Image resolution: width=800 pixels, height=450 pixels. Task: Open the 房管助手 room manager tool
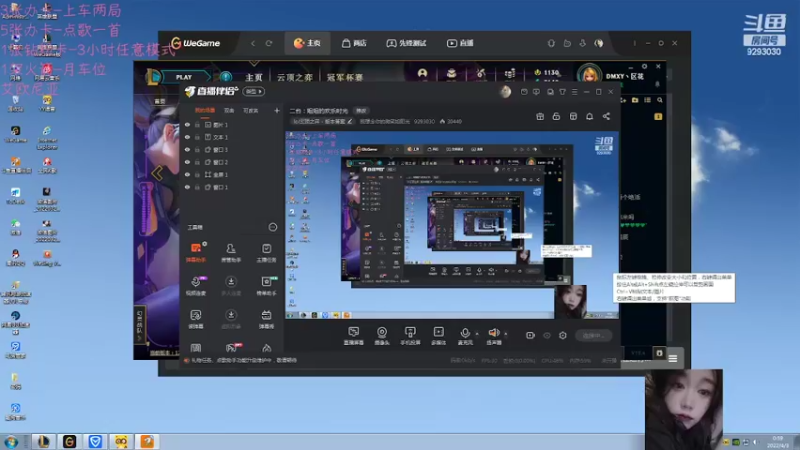click(231, 253)
